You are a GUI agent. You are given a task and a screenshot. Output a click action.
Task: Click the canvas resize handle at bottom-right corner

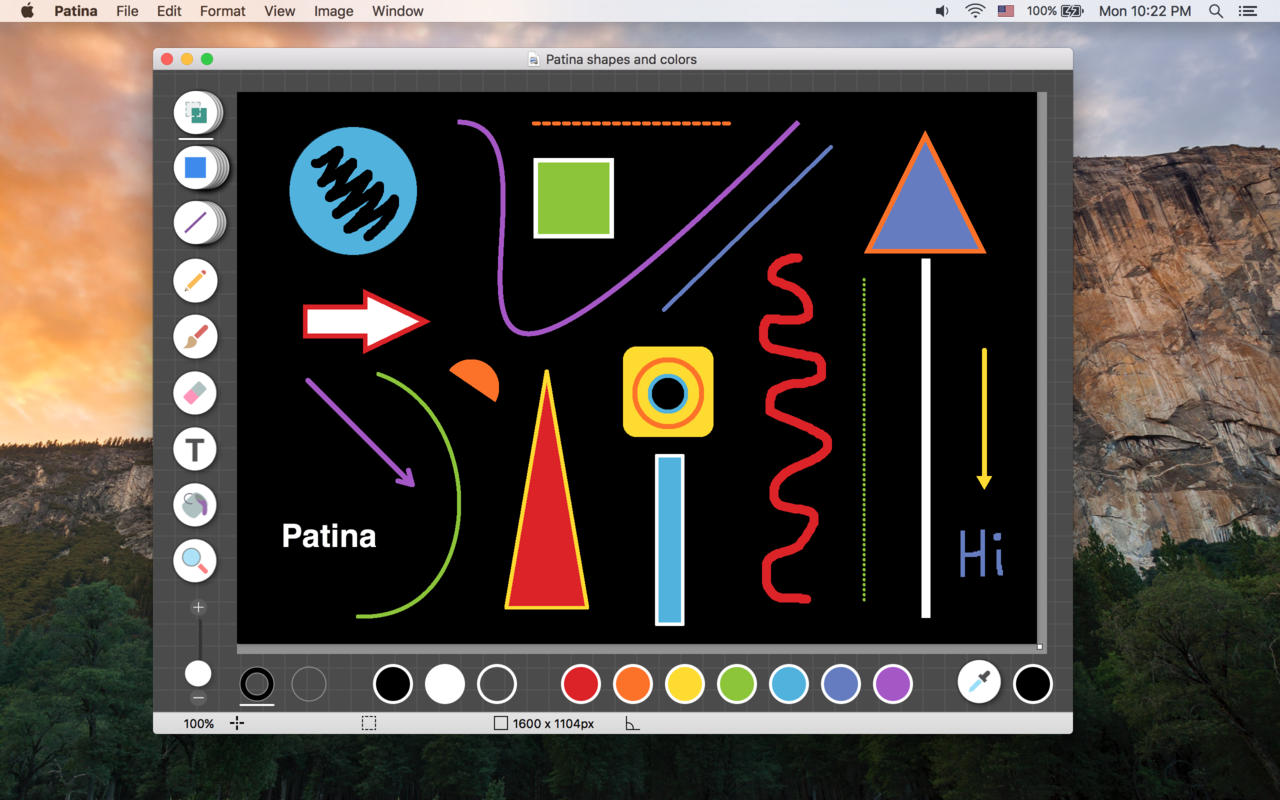[1040, 647]
